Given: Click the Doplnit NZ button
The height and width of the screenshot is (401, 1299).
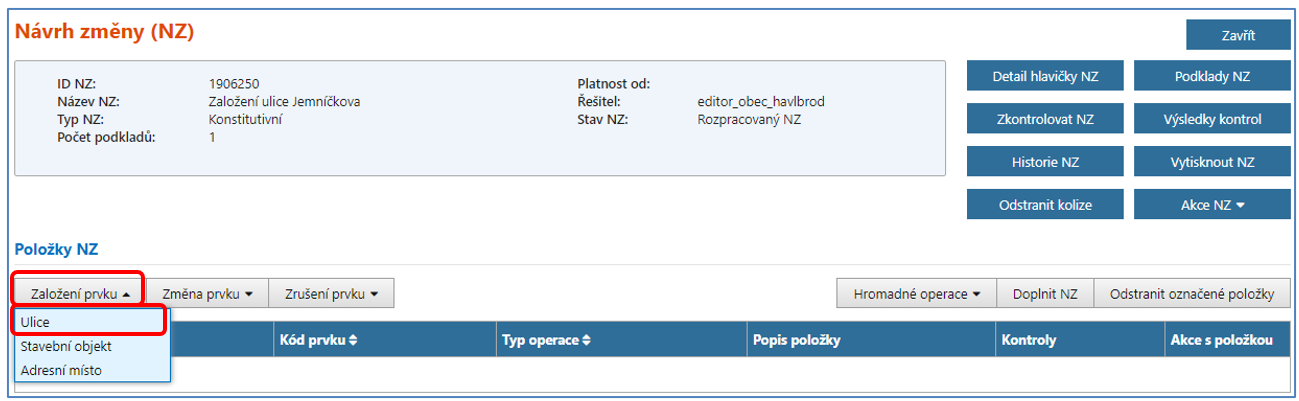Looking at the screenshot, I should [1045, 293].
